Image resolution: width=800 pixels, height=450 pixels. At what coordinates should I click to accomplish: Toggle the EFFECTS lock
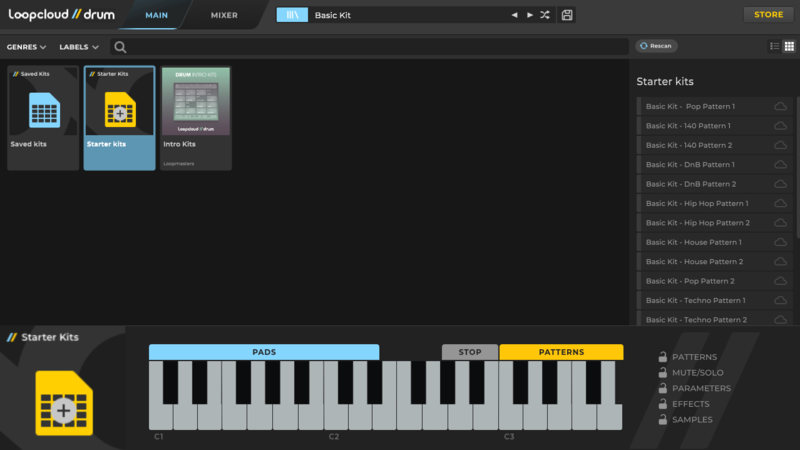(x=662, y=404)
